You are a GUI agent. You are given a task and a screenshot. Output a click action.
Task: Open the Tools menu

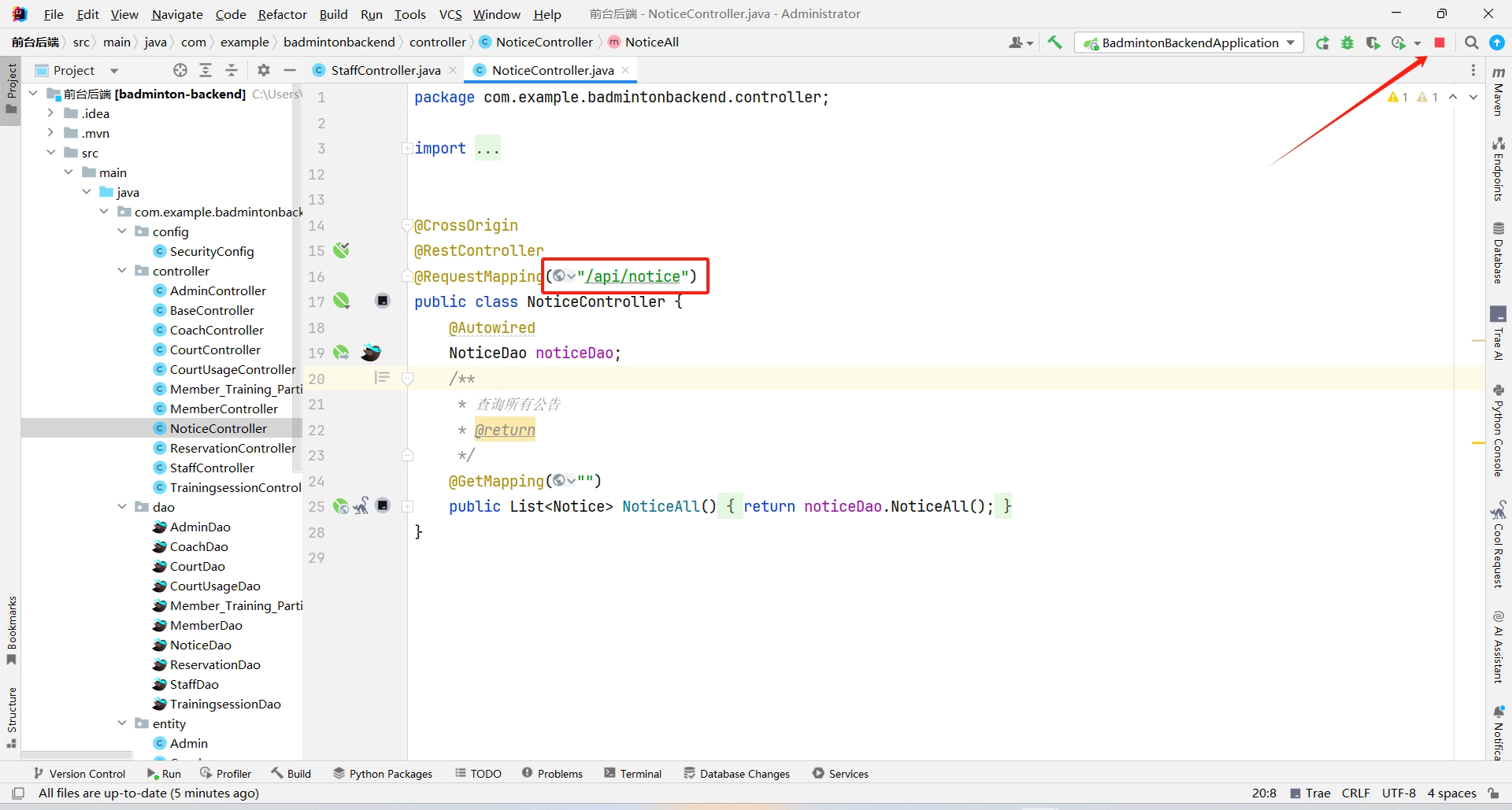[x=409, y=14]
